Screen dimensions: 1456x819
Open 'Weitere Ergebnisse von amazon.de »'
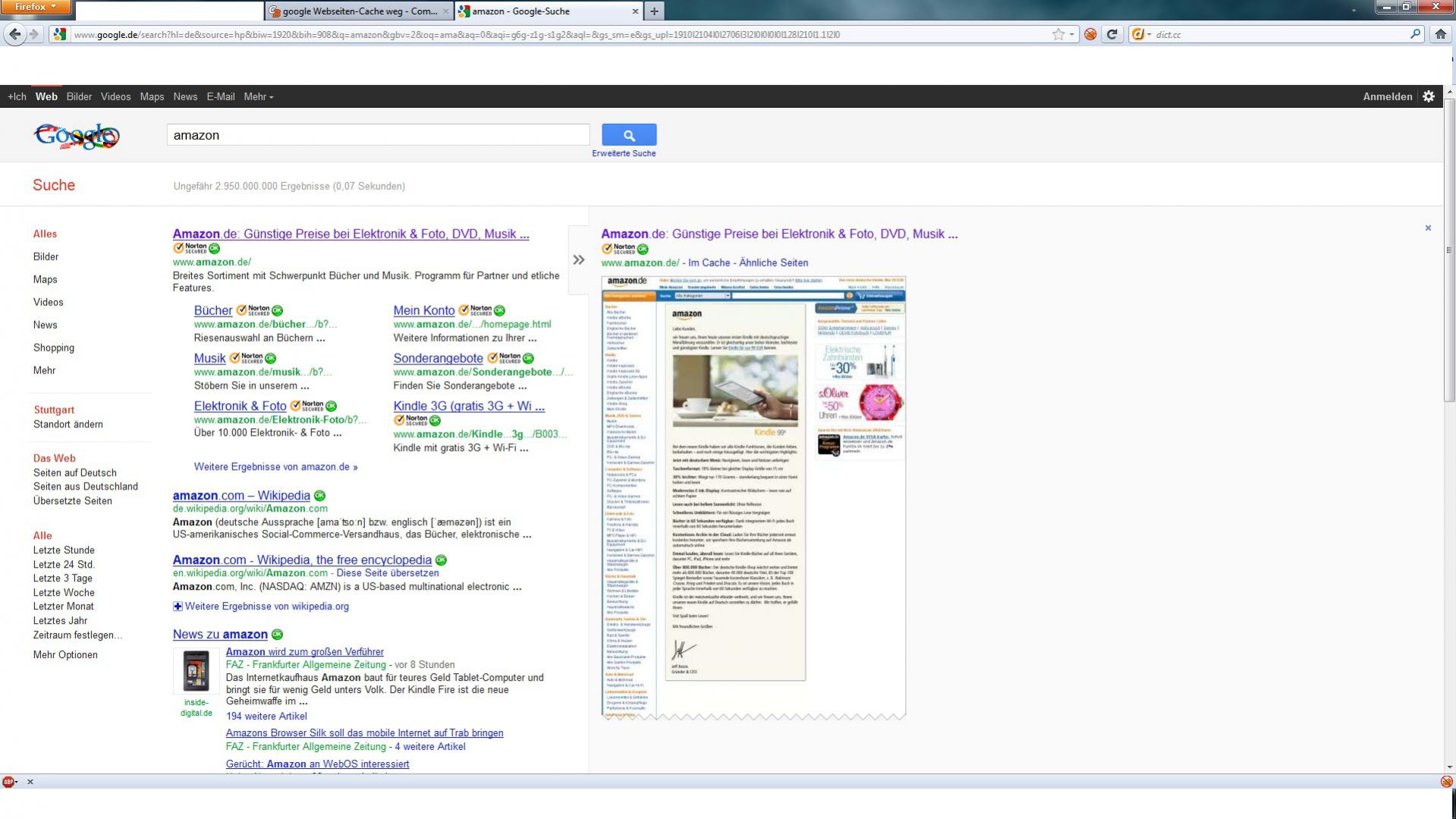tap(275, 467)
